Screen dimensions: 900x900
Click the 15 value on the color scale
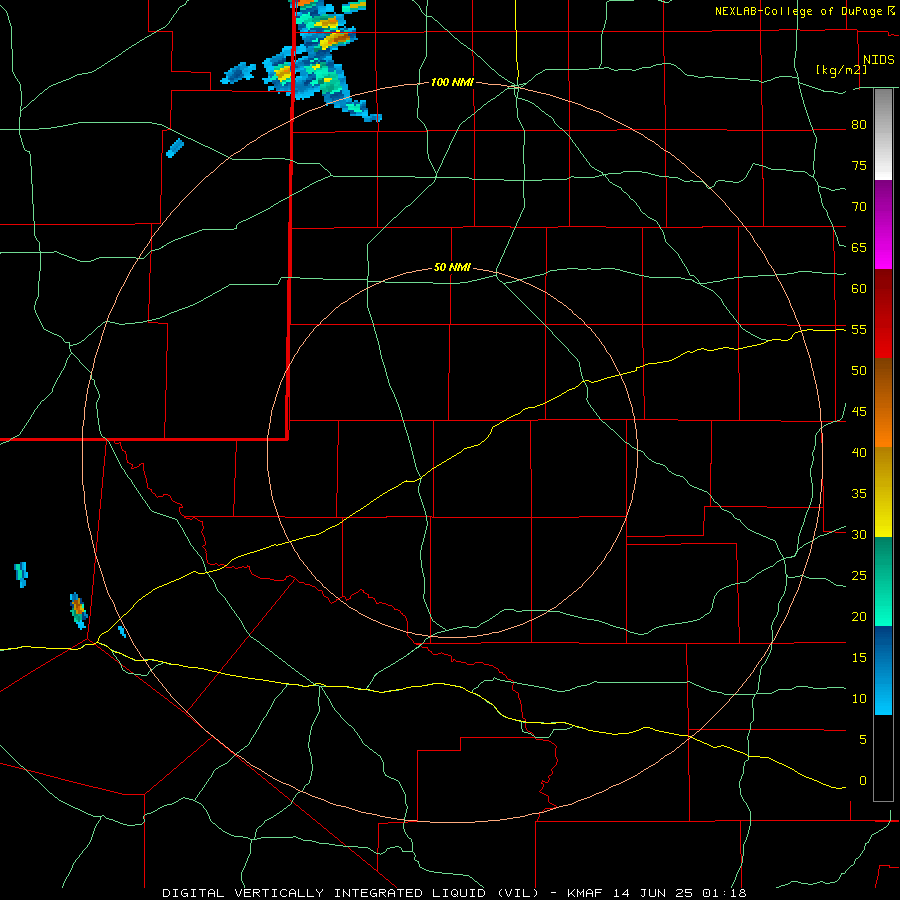(859, 658)
